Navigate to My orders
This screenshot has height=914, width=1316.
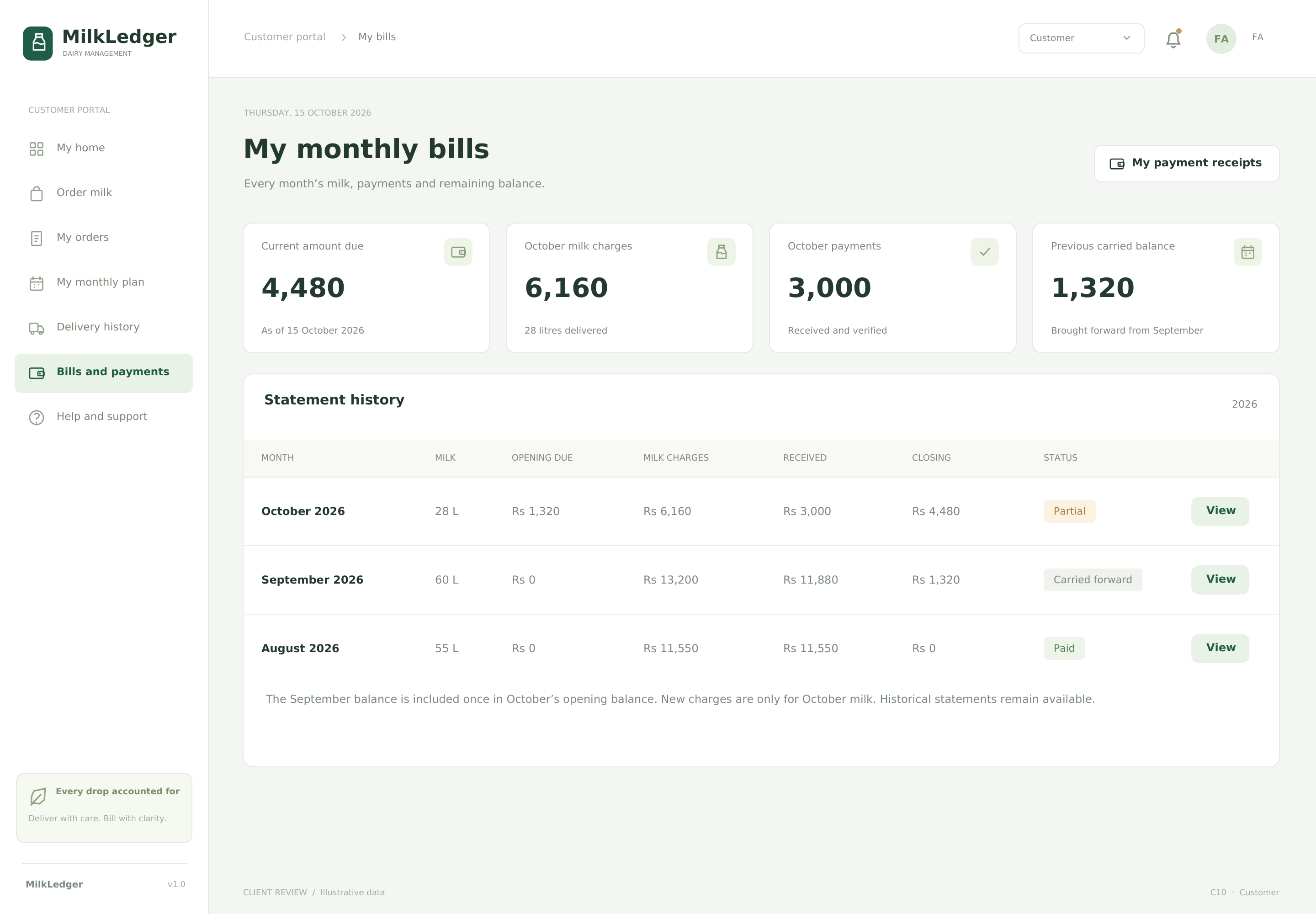(x=104, y=238)
